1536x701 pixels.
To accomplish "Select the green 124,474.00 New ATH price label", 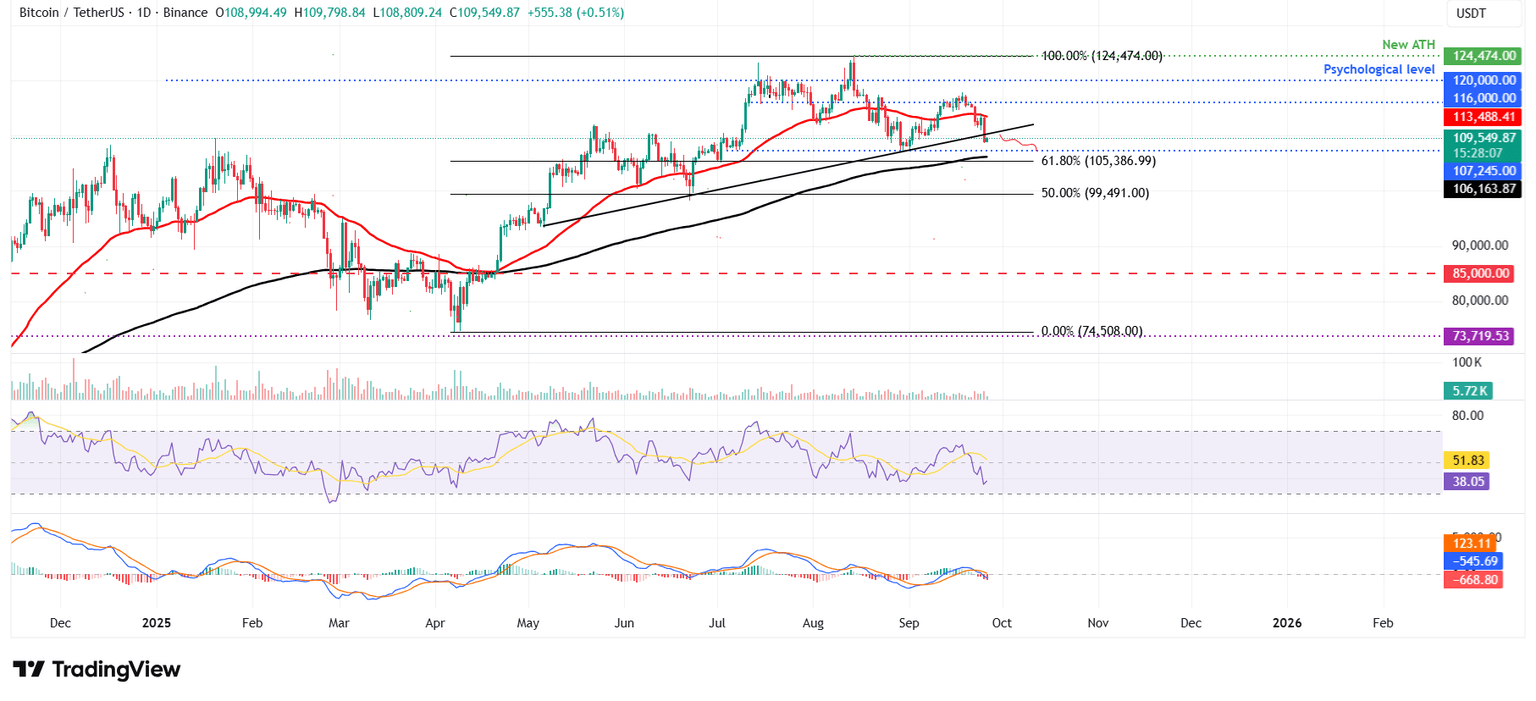I will (x=1482, y=56).
